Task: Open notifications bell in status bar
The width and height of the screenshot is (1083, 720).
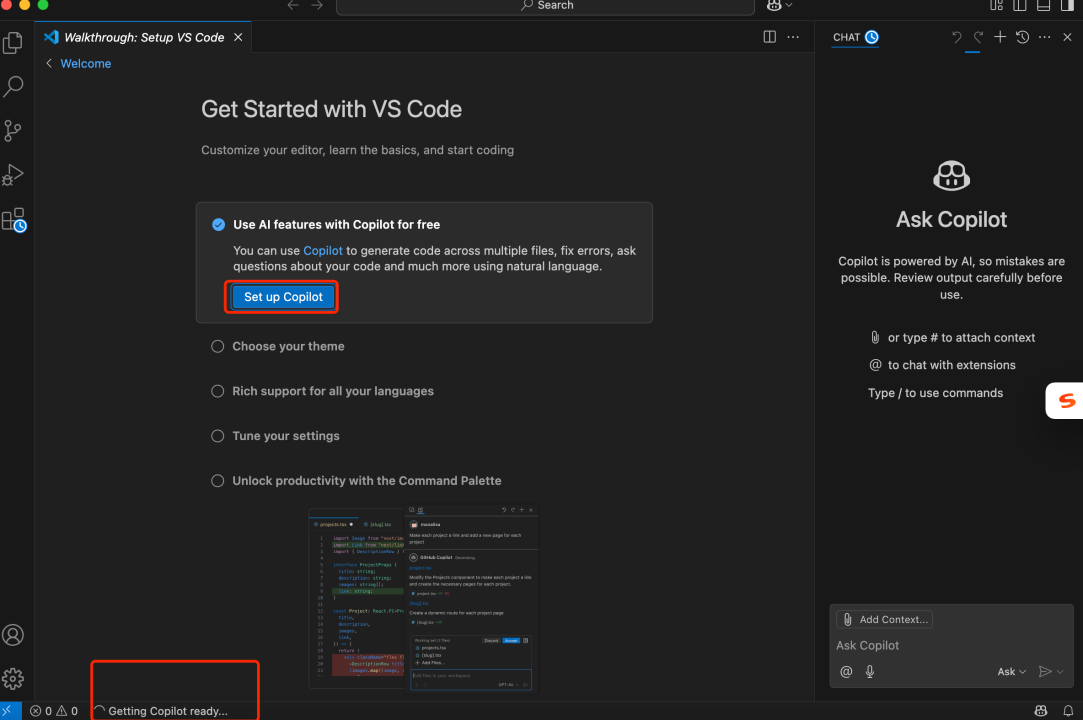Action: coord(1068,710)
